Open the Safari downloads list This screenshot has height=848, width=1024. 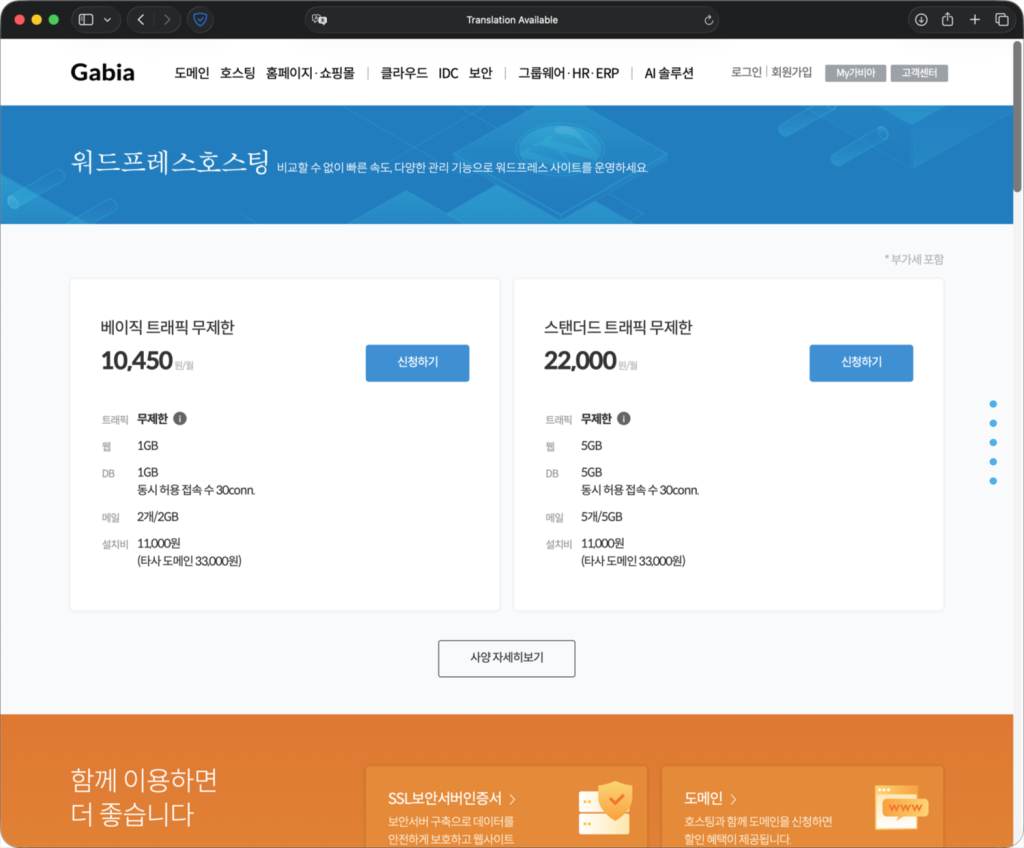coord(921,20)
